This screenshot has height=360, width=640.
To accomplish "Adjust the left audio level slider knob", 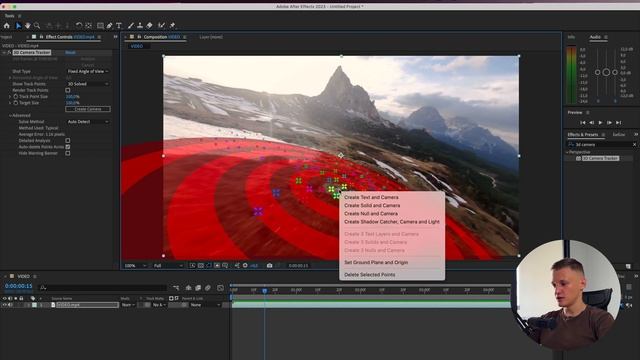I will (x=598, y=72).
